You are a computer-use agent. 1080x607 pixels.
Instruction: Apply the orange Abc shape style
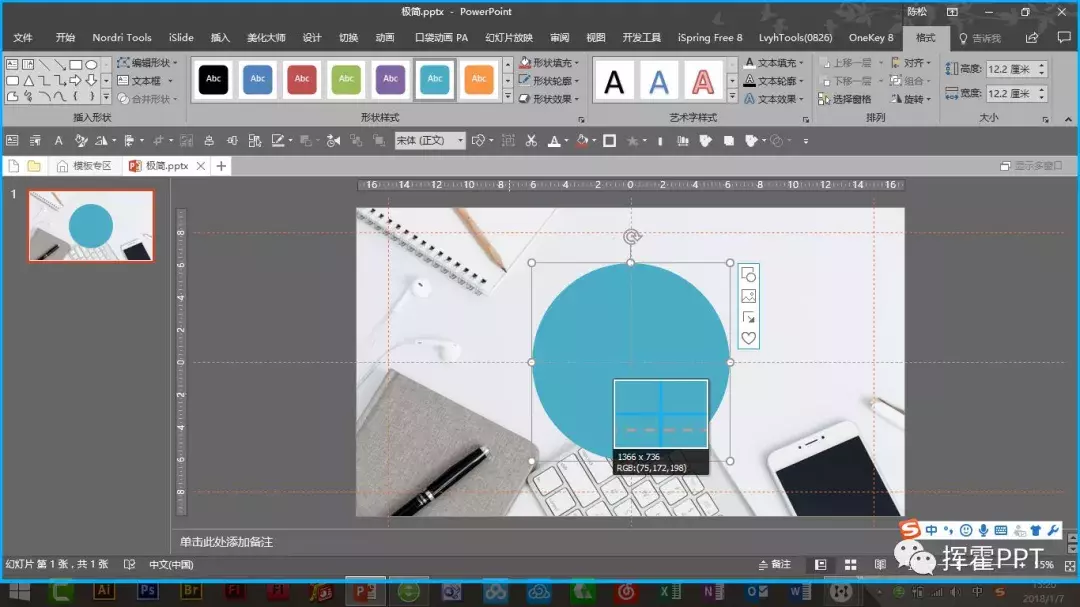point(479,79)
